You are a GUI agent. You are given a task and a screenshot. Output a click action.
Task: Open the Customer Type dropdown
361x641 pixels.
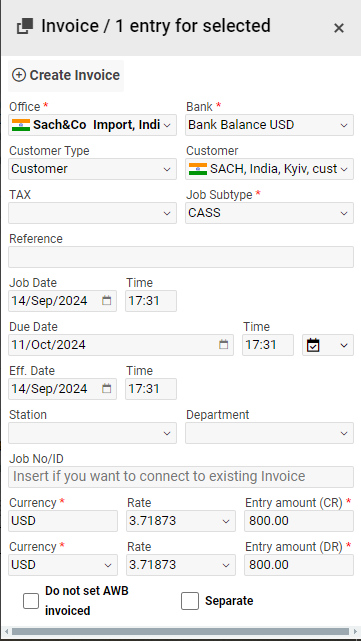pyautogui.click(x=92, y=169)
